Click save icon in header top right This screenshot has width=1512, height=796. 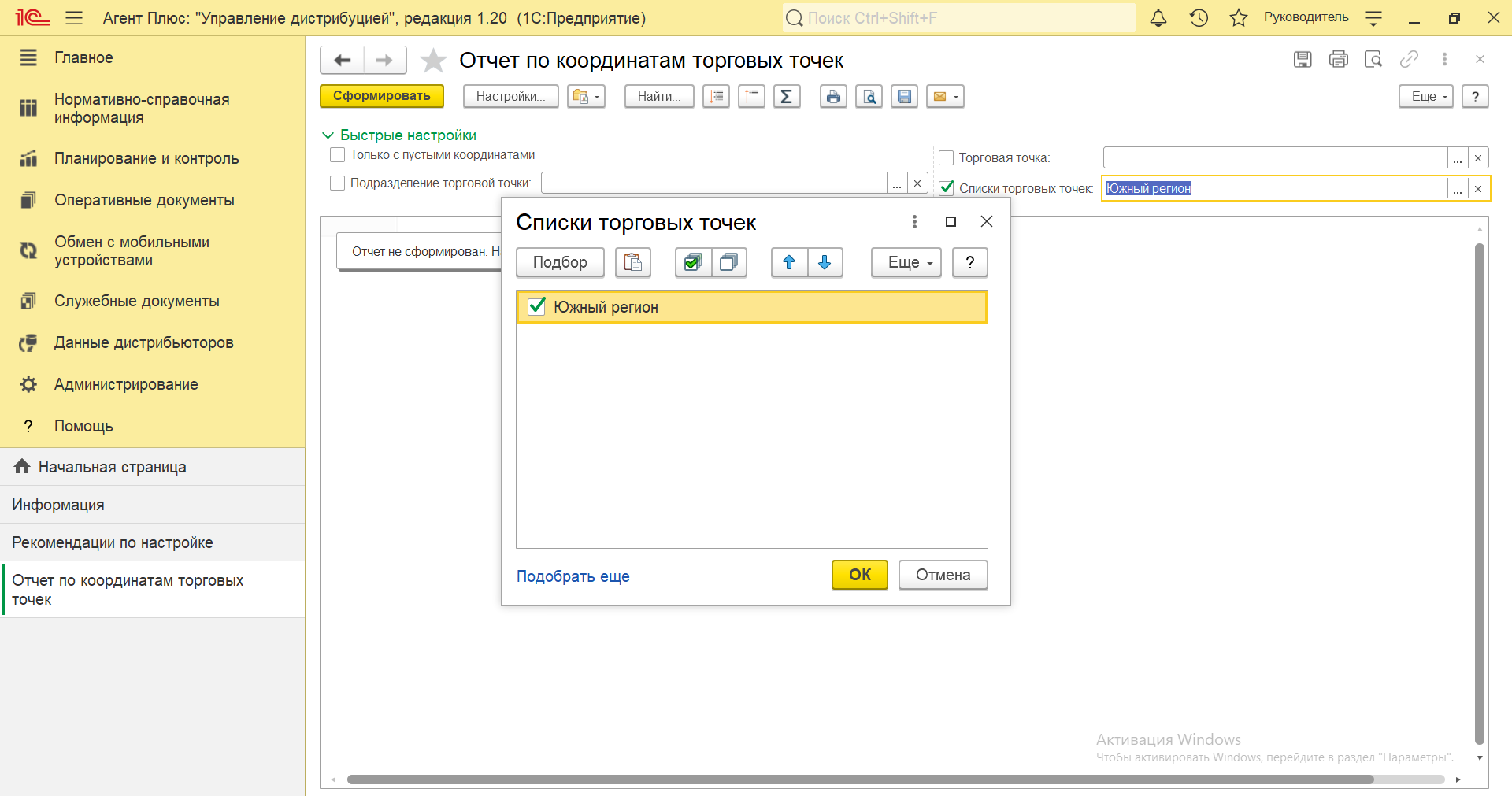[1303, 59]
